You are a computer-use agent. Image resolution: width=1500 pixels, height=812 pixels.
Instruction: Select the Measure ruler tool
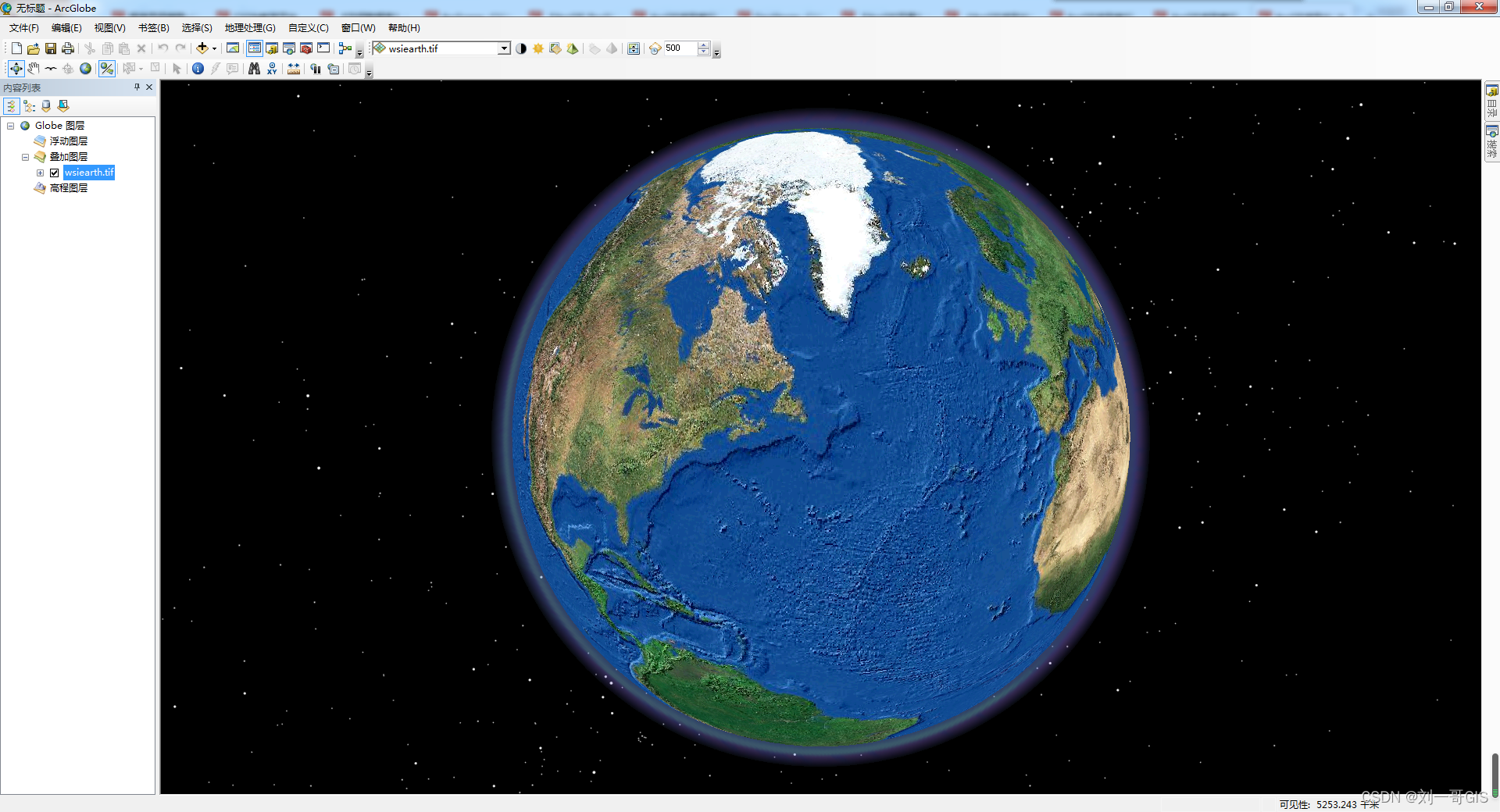point(294,69)
